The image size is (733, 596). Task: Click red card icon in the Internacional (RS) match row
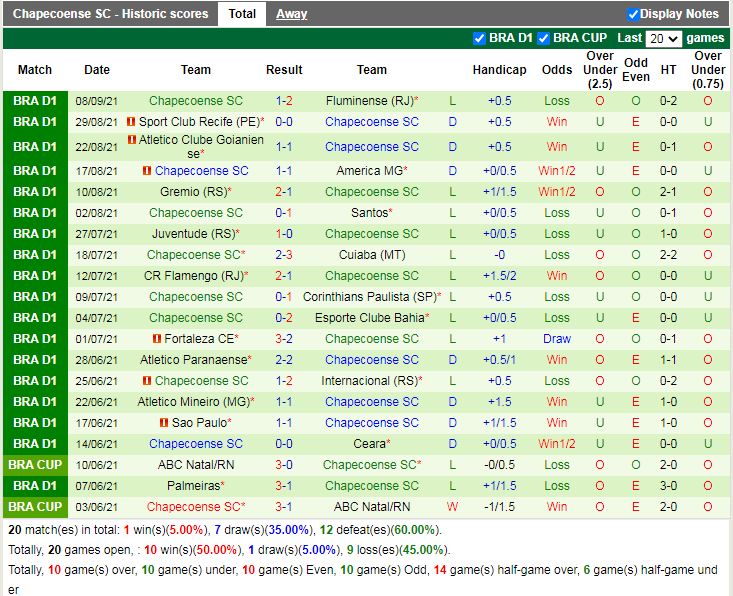147,381
